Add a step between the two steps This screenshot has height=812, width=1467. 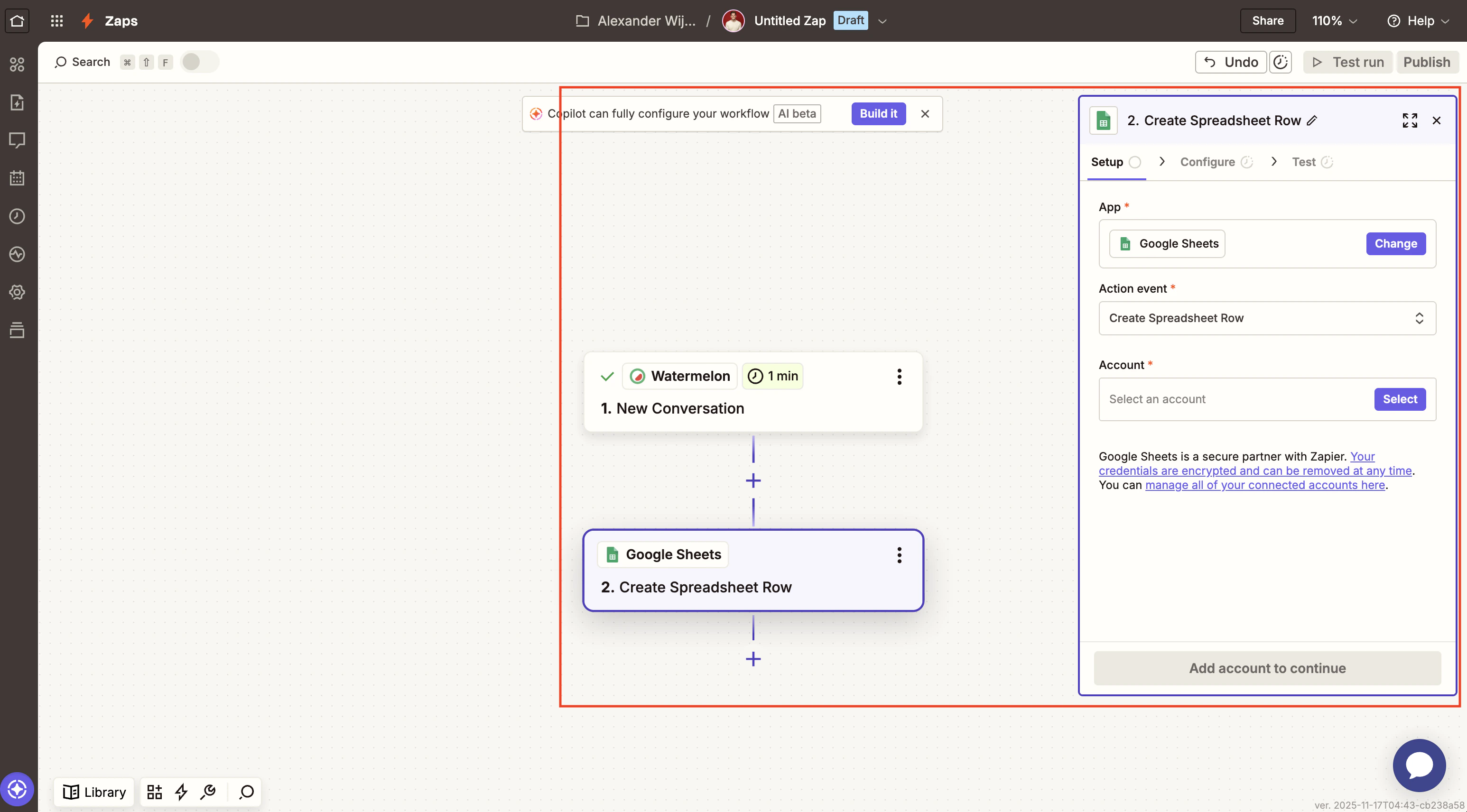[x=753, y=480]
